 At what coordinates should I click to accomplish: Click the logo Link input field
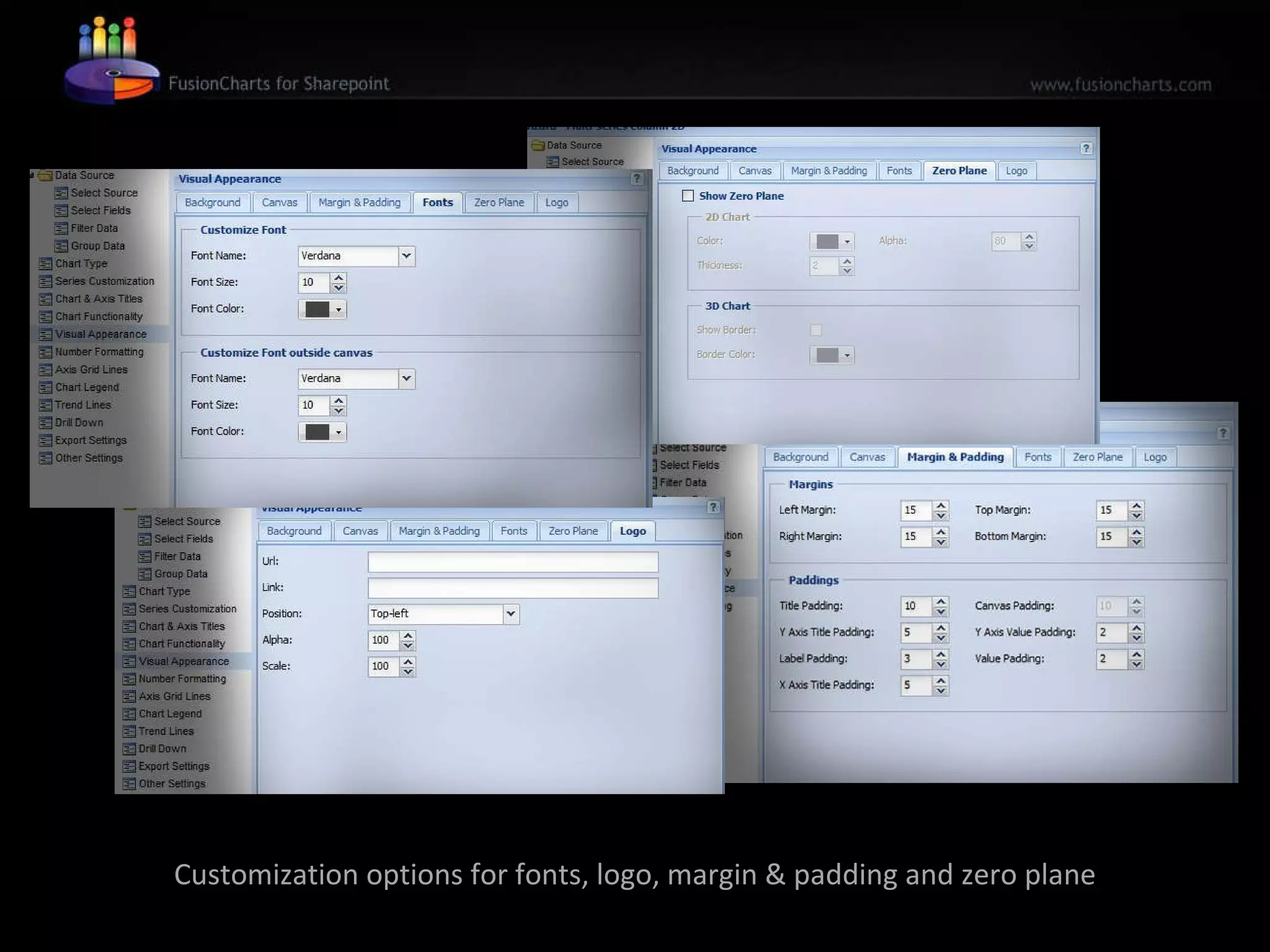[x=513, y=588]
